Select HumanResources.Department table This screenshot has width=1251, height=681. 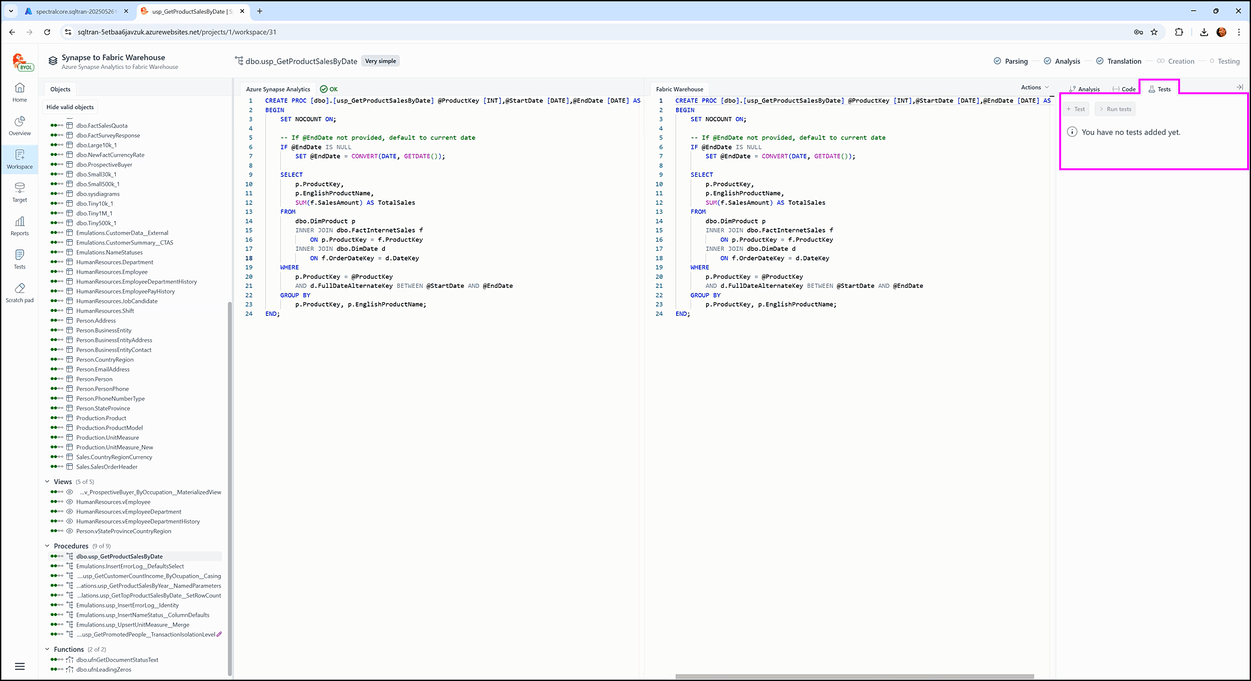pyautogui.click(x=114, y=262)
